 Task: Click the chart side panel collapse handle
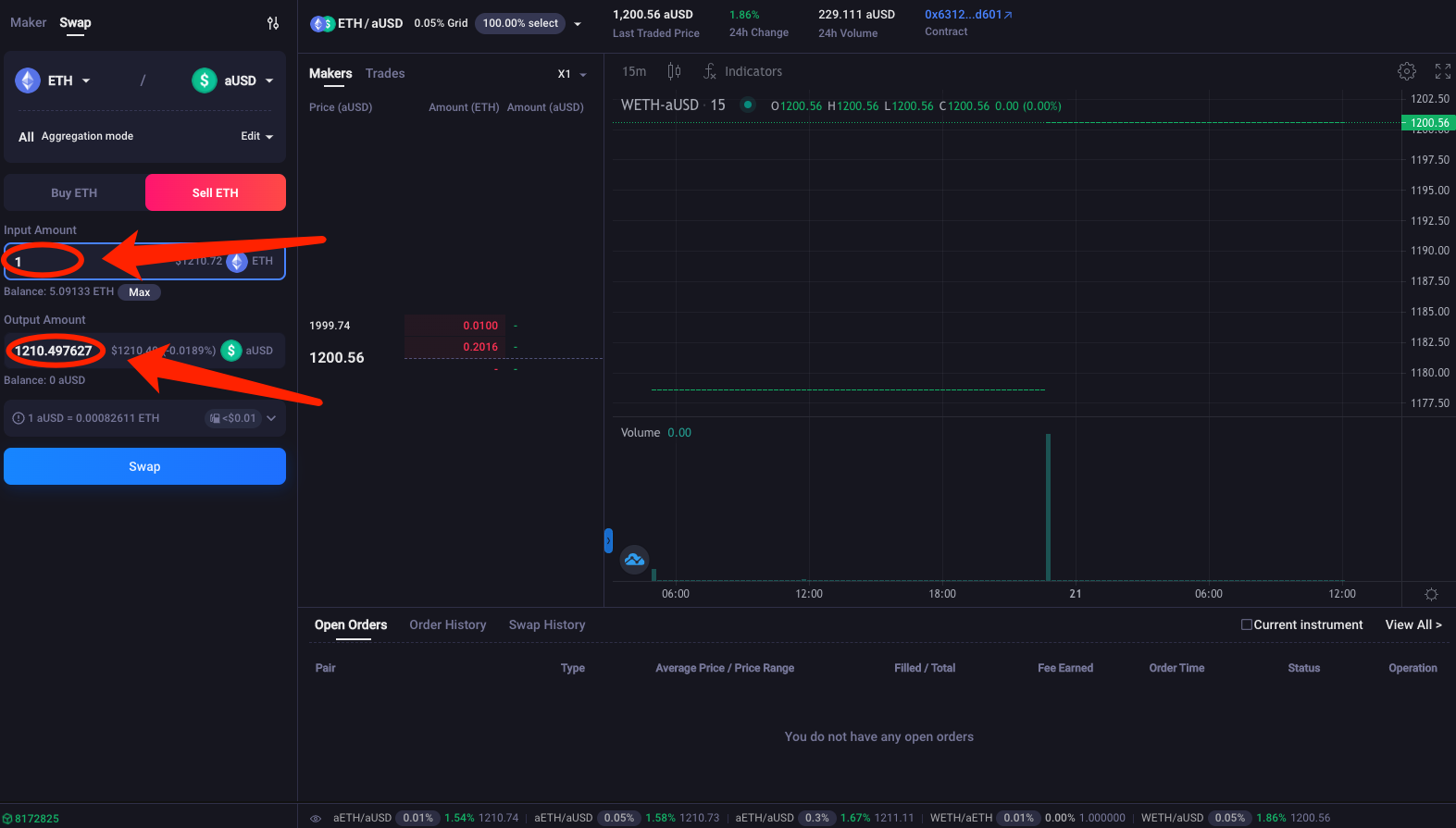point(608,540)
